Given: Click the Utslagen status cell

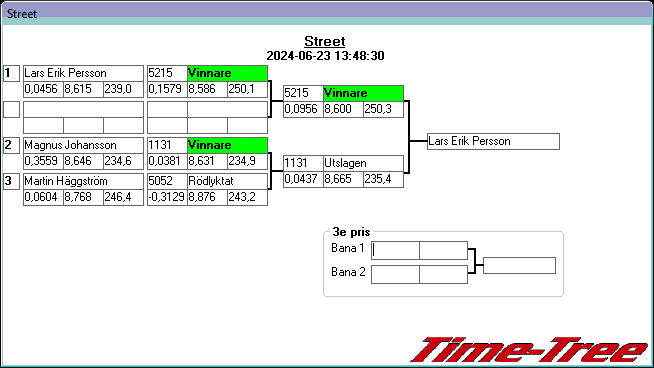Looking at the screenshot, I should [x=363, y=163].
